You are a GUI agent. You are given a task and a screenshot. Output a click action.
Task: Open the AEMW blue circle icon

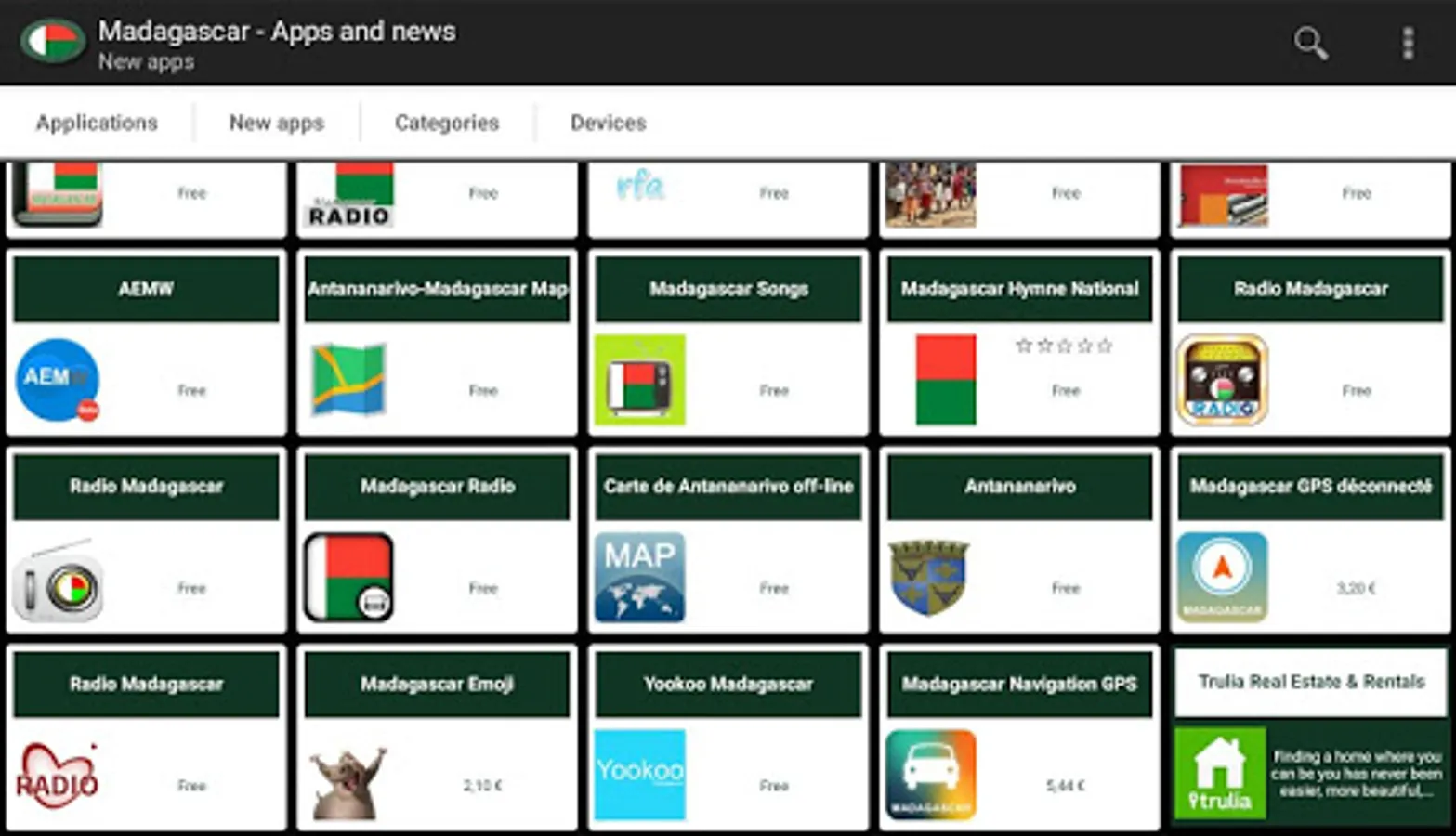pos(58,380)
